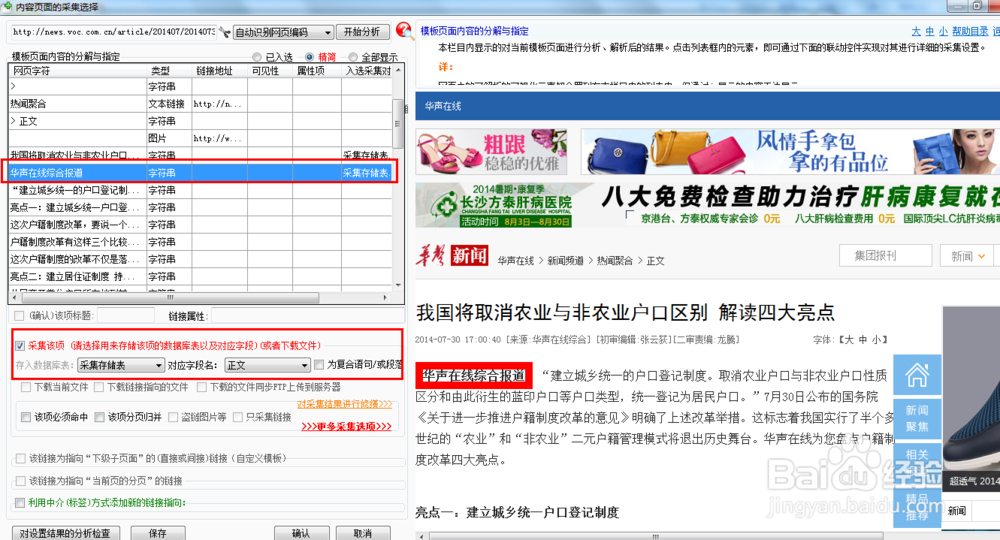Click the 链接地址 column header
Viewport: 1000px width, 540px height.
[219, 71]
